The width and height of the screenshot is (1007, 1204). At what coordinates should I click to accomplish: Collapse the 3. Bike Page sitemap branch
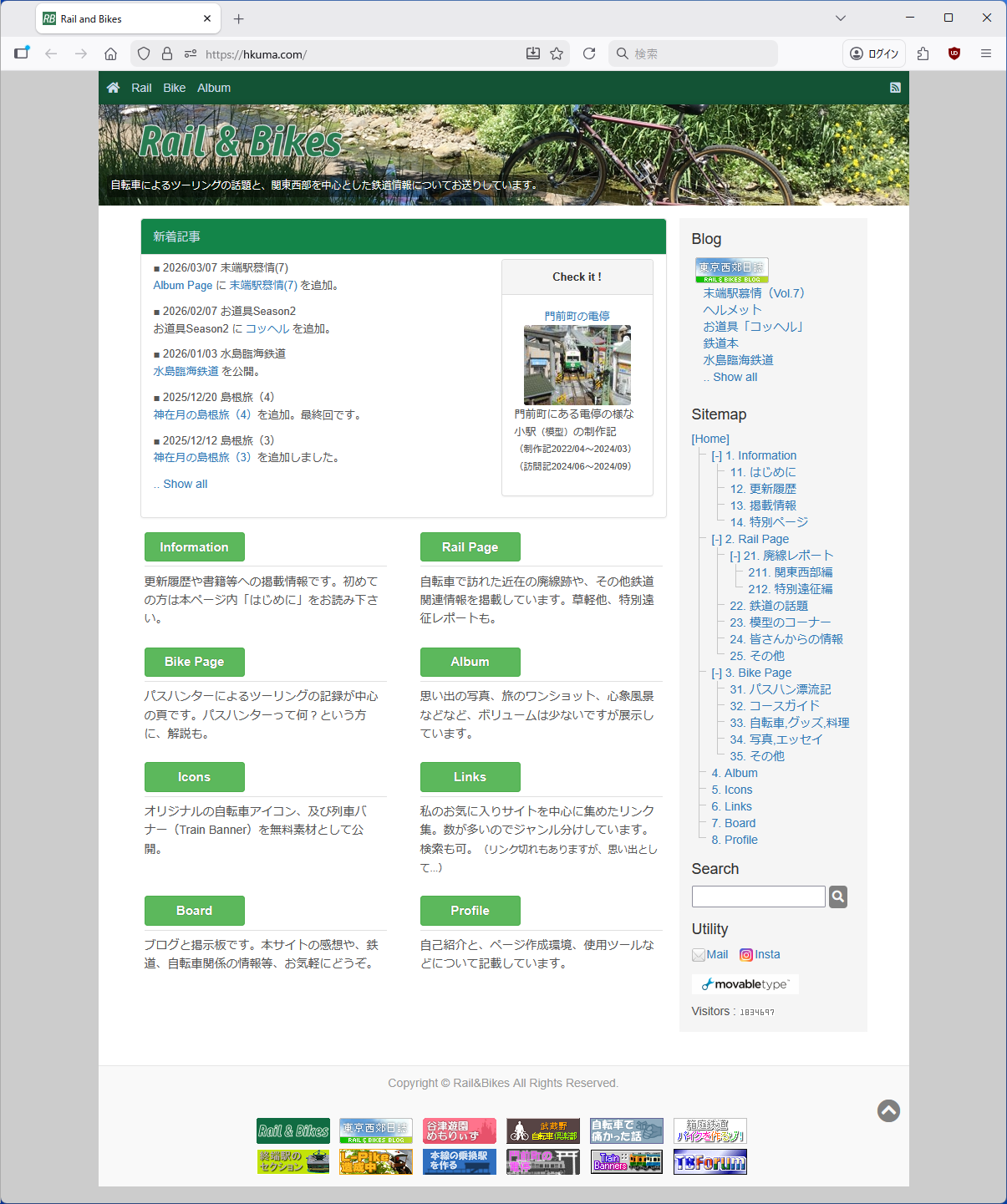pos(716,673)
